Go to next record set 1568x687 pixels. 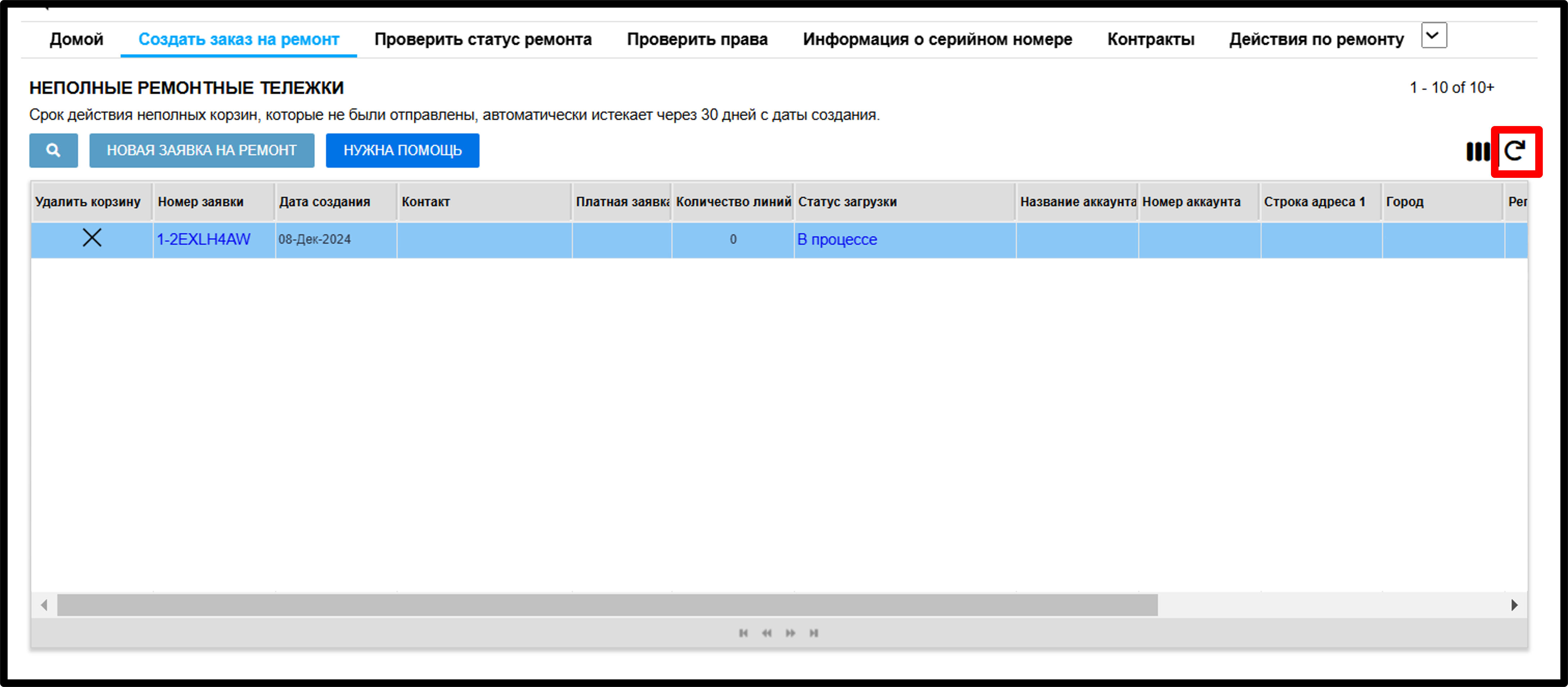coord(790,633)
